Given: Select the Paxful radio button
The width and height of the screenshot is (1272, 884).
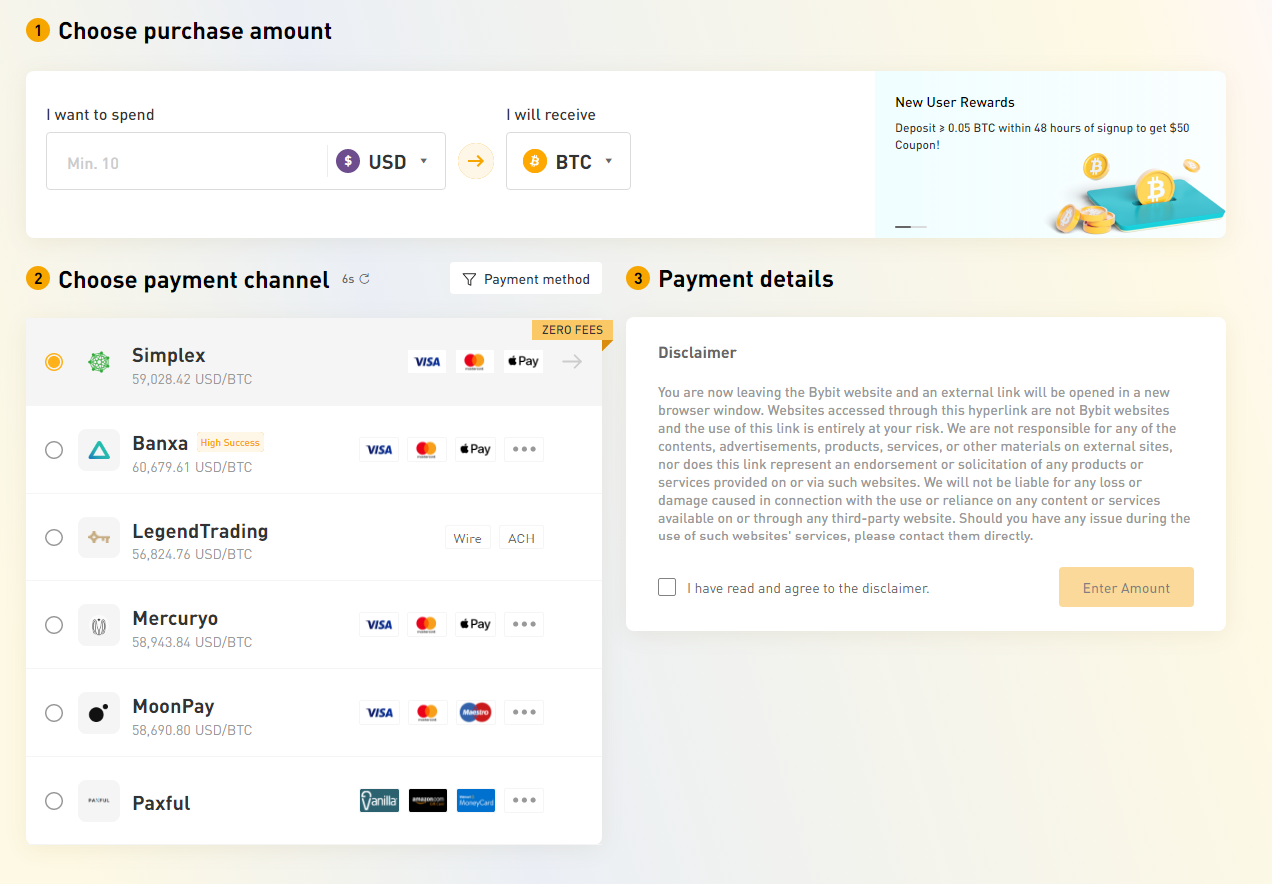Looking at the screenshot, I should pyautogui.click(x=54, y=801).
